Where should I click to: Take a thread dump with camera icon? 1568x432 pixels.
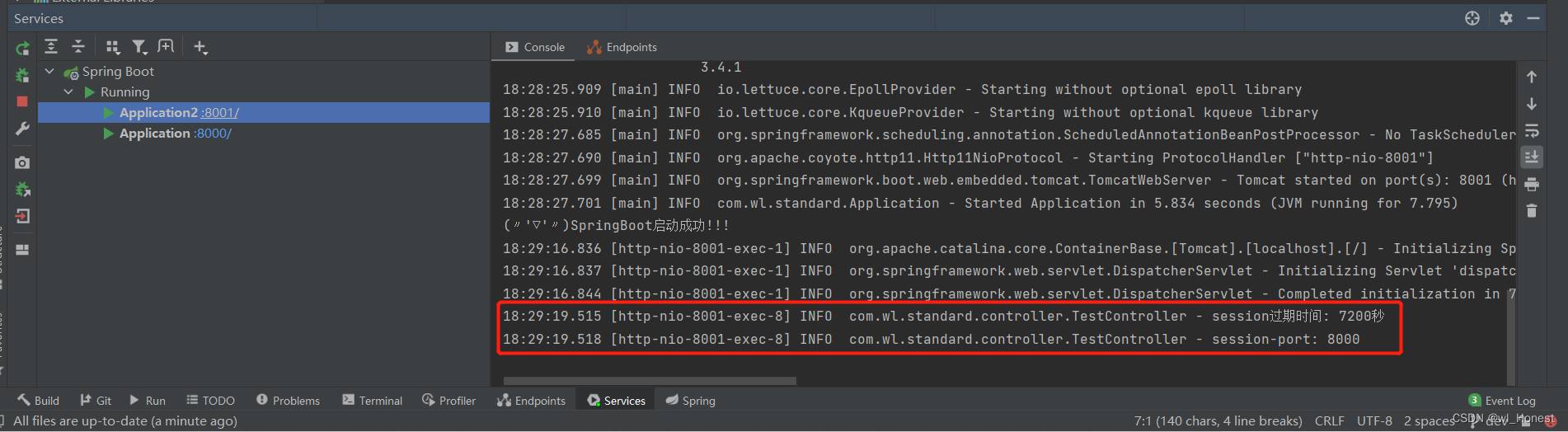point(22,162)
